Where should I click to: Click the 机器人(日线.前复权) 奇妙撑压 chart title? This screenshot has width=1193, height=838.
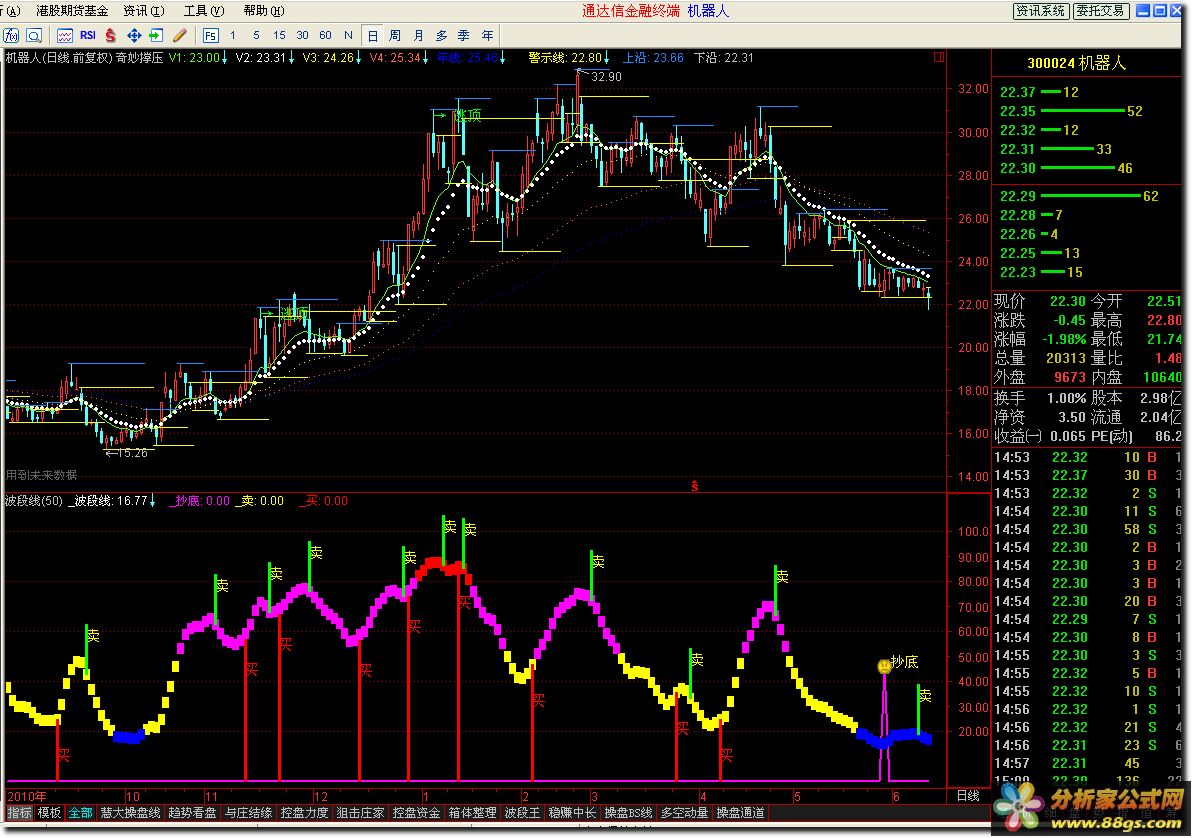84,58
